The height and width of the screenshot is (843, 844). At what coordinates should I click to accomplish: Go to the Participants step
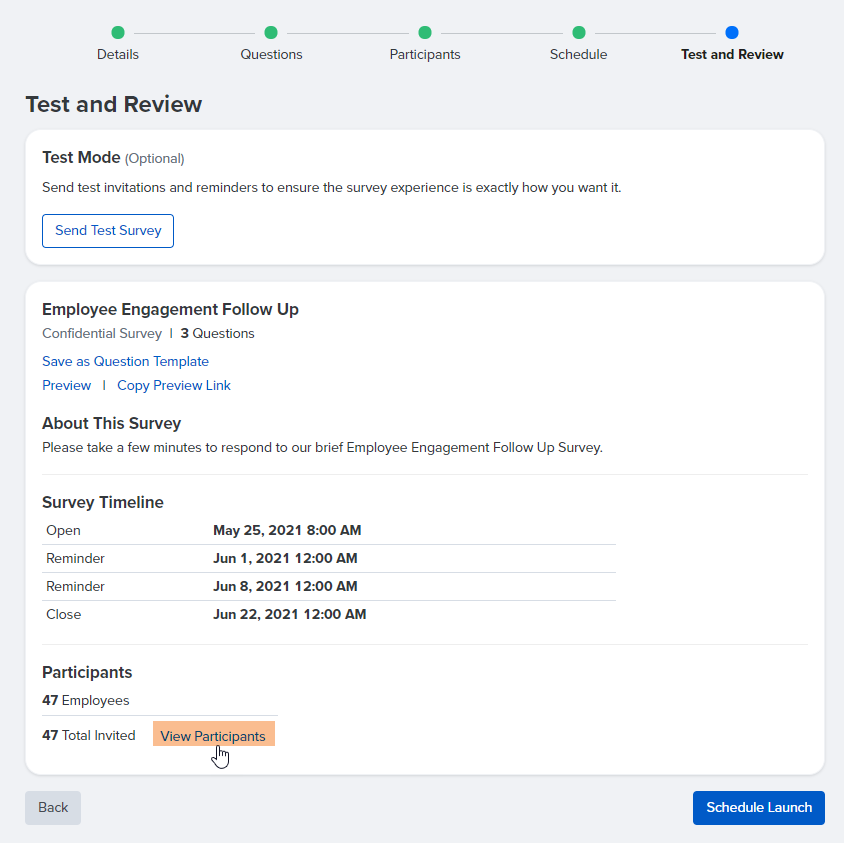425,54
